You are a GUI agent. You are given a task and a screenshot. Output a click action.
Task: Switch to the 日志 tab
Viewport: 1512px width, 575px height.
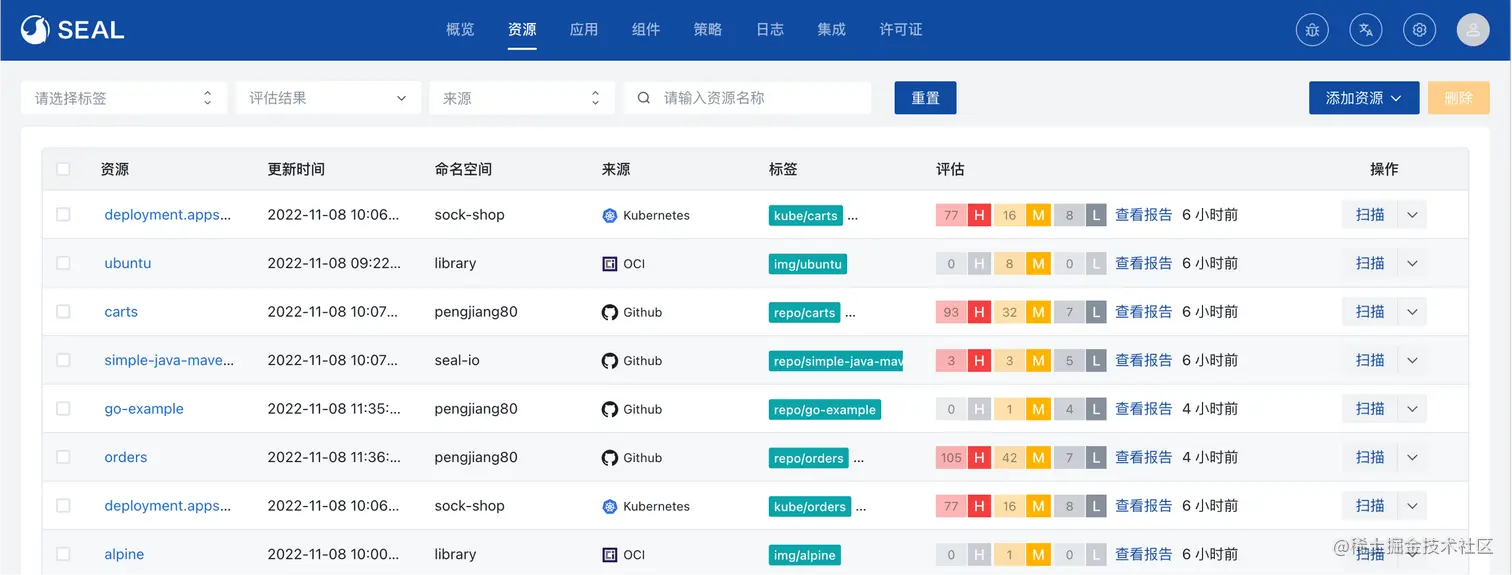pyautogui.click(x=770, y=30)
